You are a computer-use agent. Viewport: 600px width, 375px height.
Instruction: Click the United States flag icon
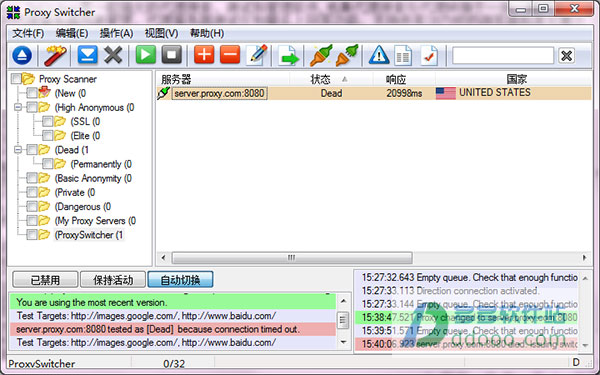[446, 93]
